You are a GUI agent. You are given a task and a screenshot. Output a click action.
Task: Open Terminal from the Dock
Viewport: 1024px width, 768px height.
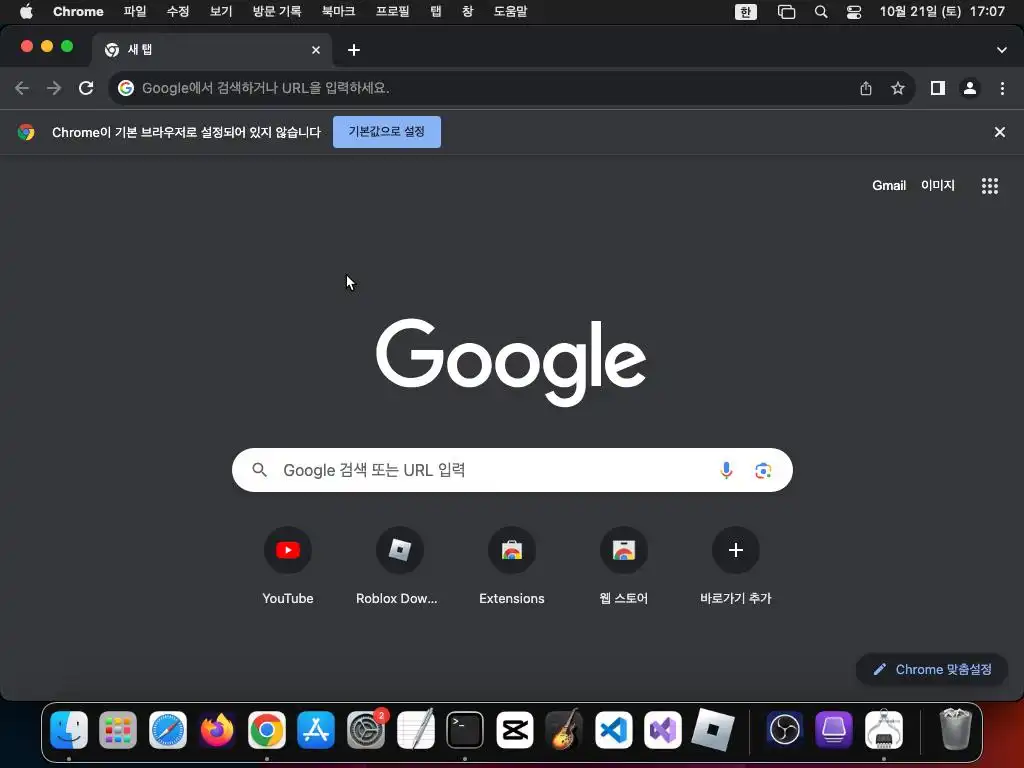click(x=465, y=729)
